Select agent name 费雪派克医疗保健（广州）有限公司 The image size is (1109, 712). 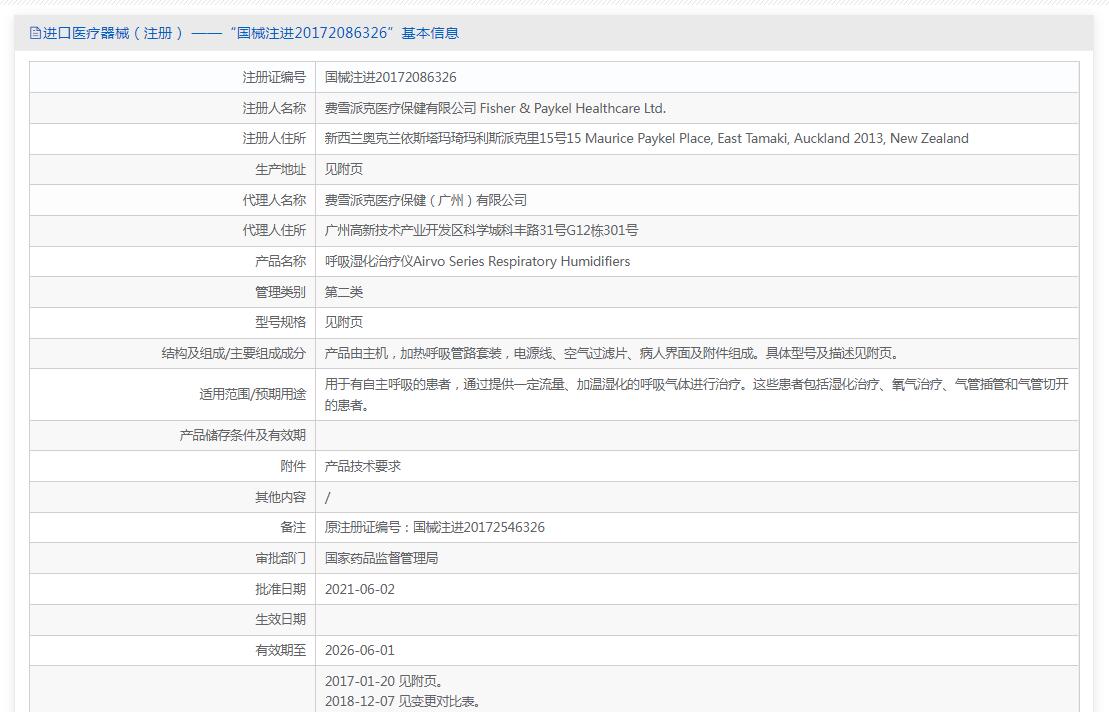[425, 200]
